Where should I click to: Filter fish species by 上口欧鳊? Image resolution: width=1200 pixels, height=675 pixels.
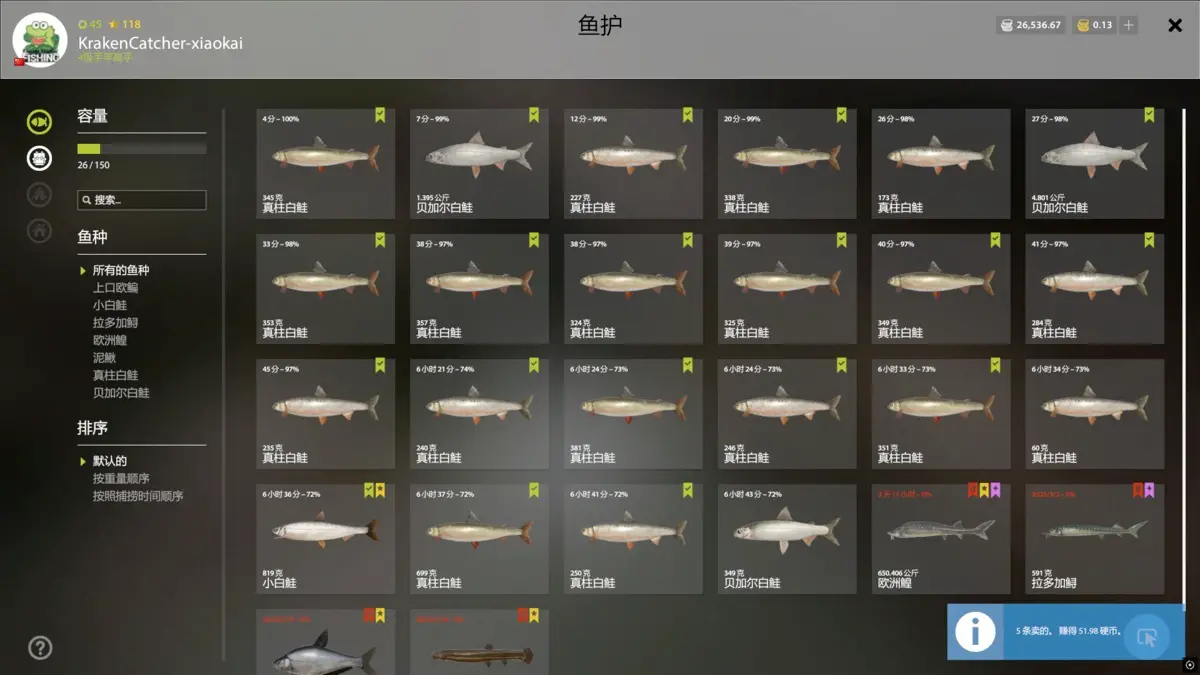pos(115,288)
